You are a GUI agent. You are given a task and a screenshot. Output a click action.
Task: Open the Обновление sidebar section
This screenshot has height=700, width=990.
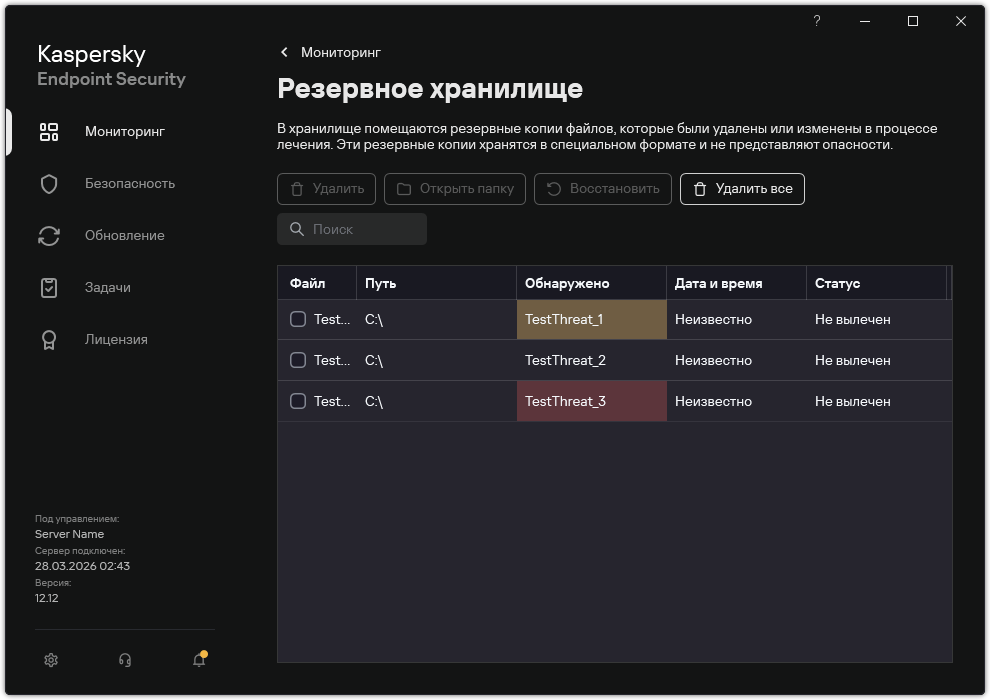tap(124, 235)
